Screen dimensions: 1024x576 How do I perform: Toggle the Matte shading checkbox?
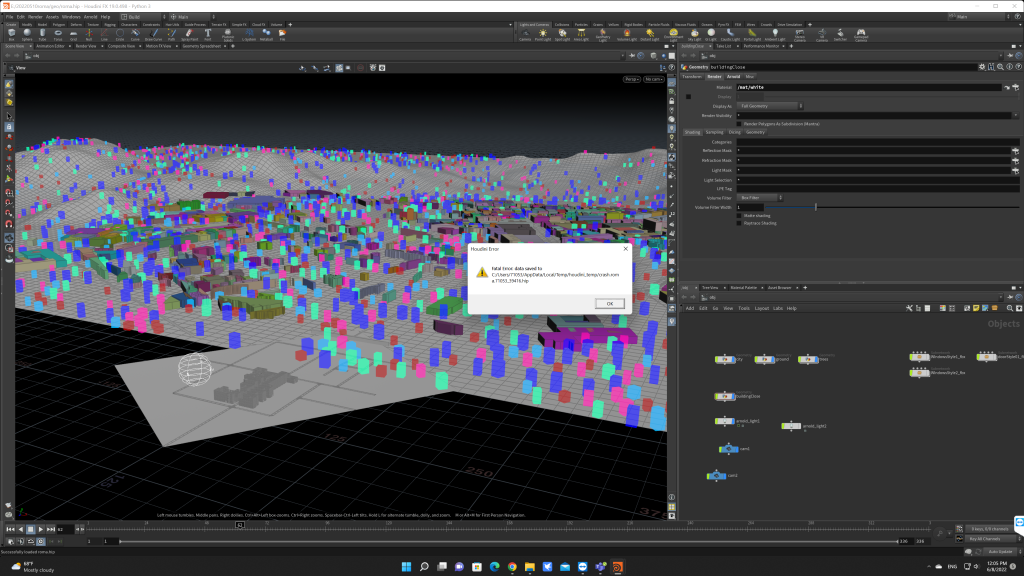coord(739,215)
